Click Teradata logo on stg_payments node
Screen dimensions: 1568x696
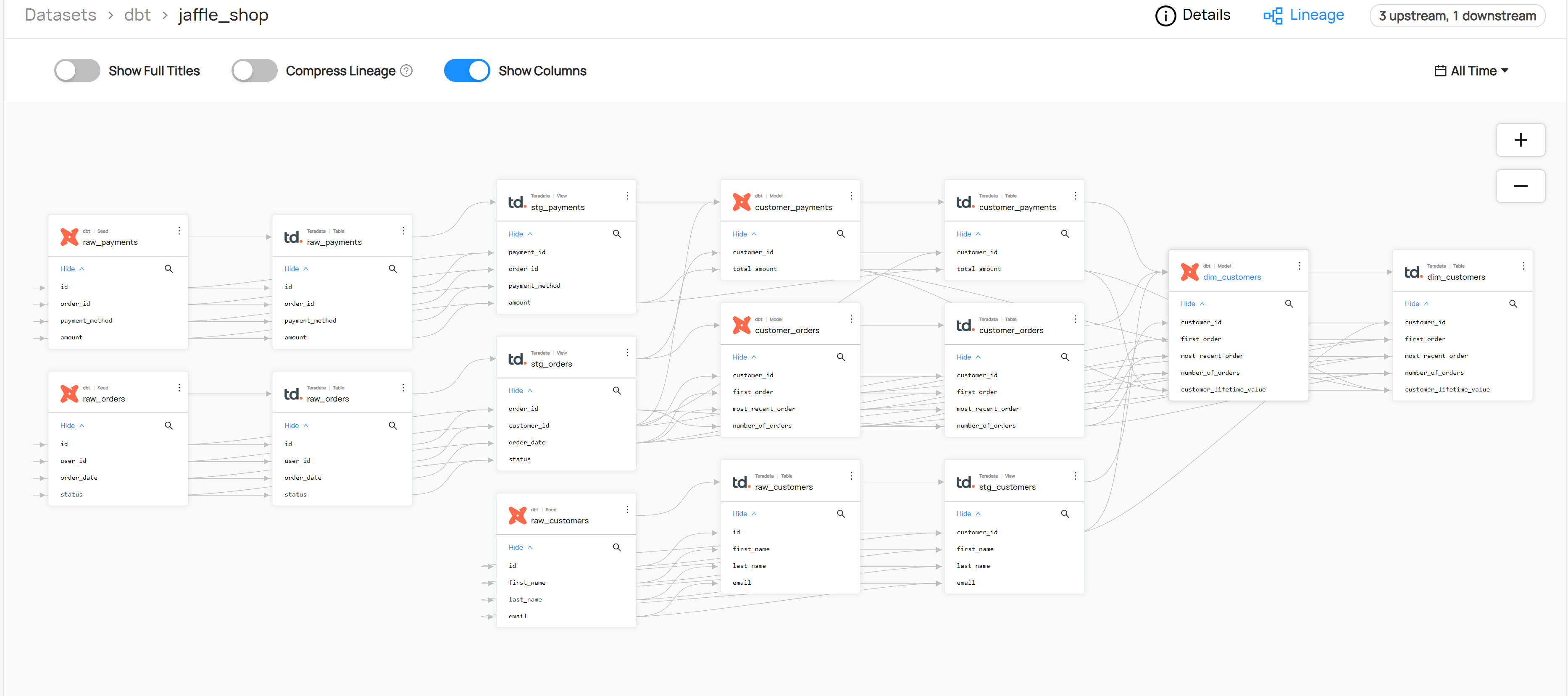(517, 202)
